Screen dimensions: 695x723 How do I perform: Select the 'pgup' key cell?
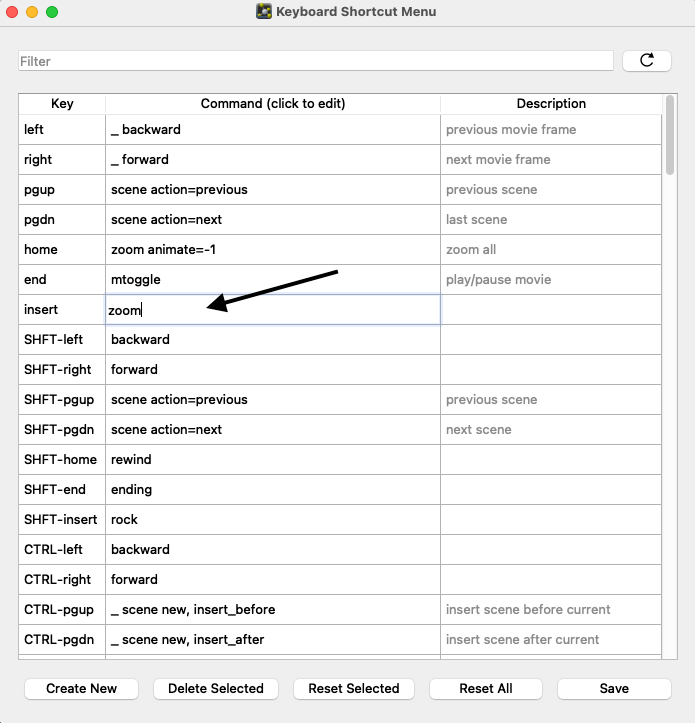coord(62,190)
